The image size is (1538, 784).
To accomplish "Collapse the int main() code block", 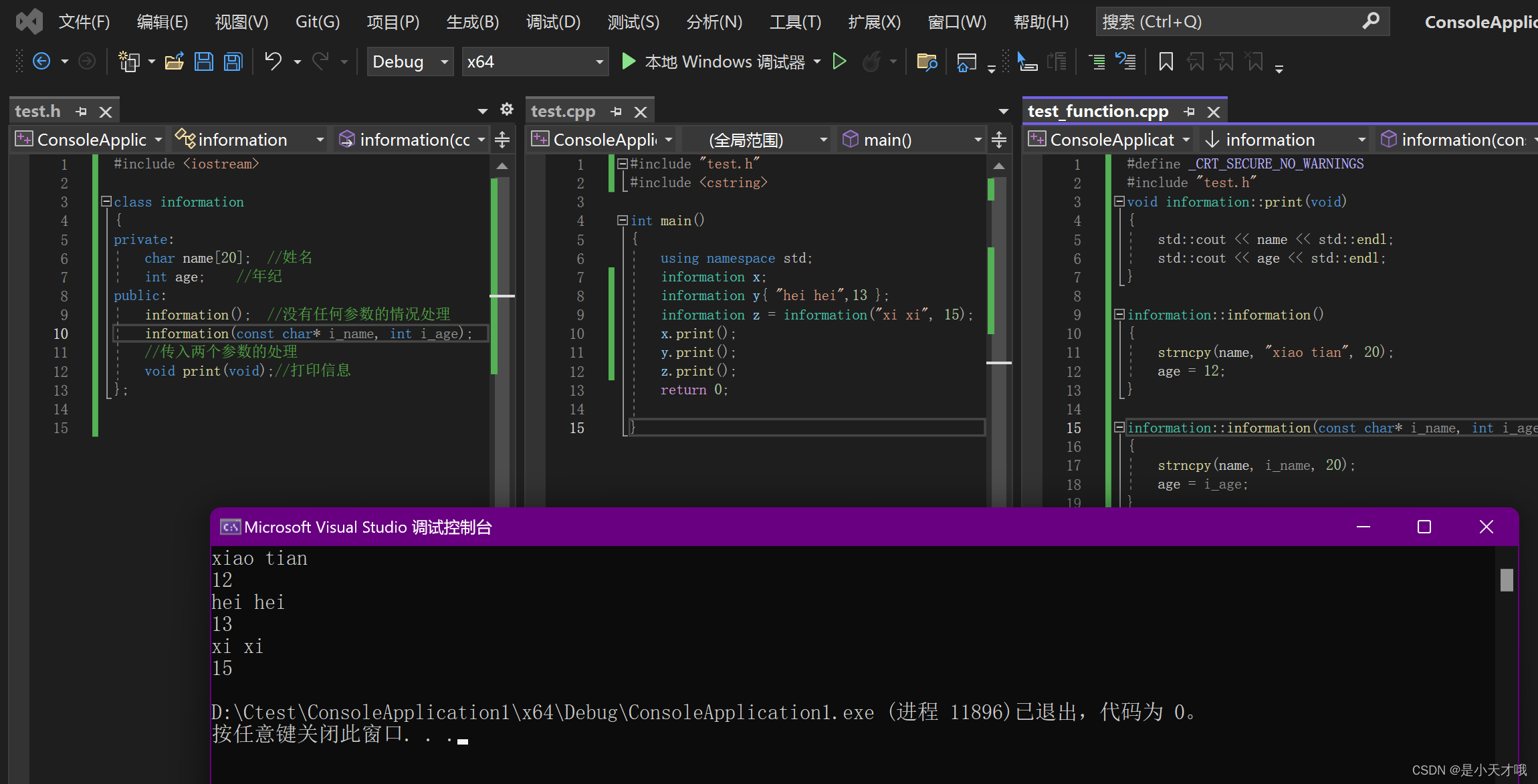I will 622,220.
